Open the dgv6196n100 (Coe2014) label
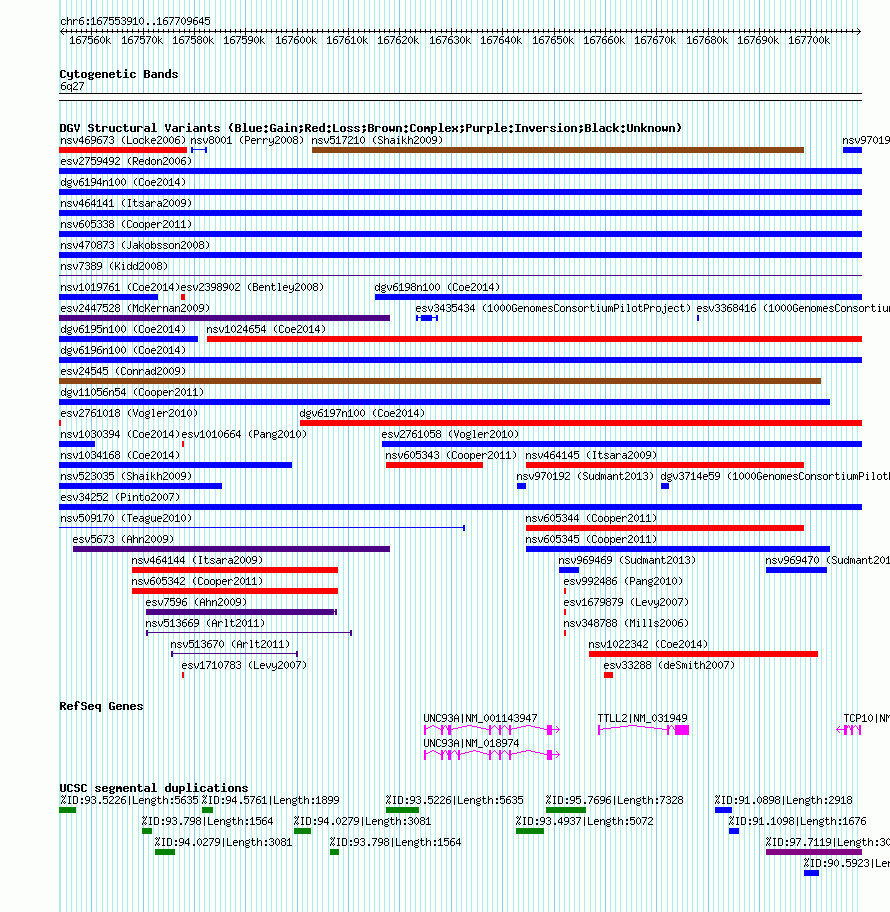The image size is (890, 912). 123,350
